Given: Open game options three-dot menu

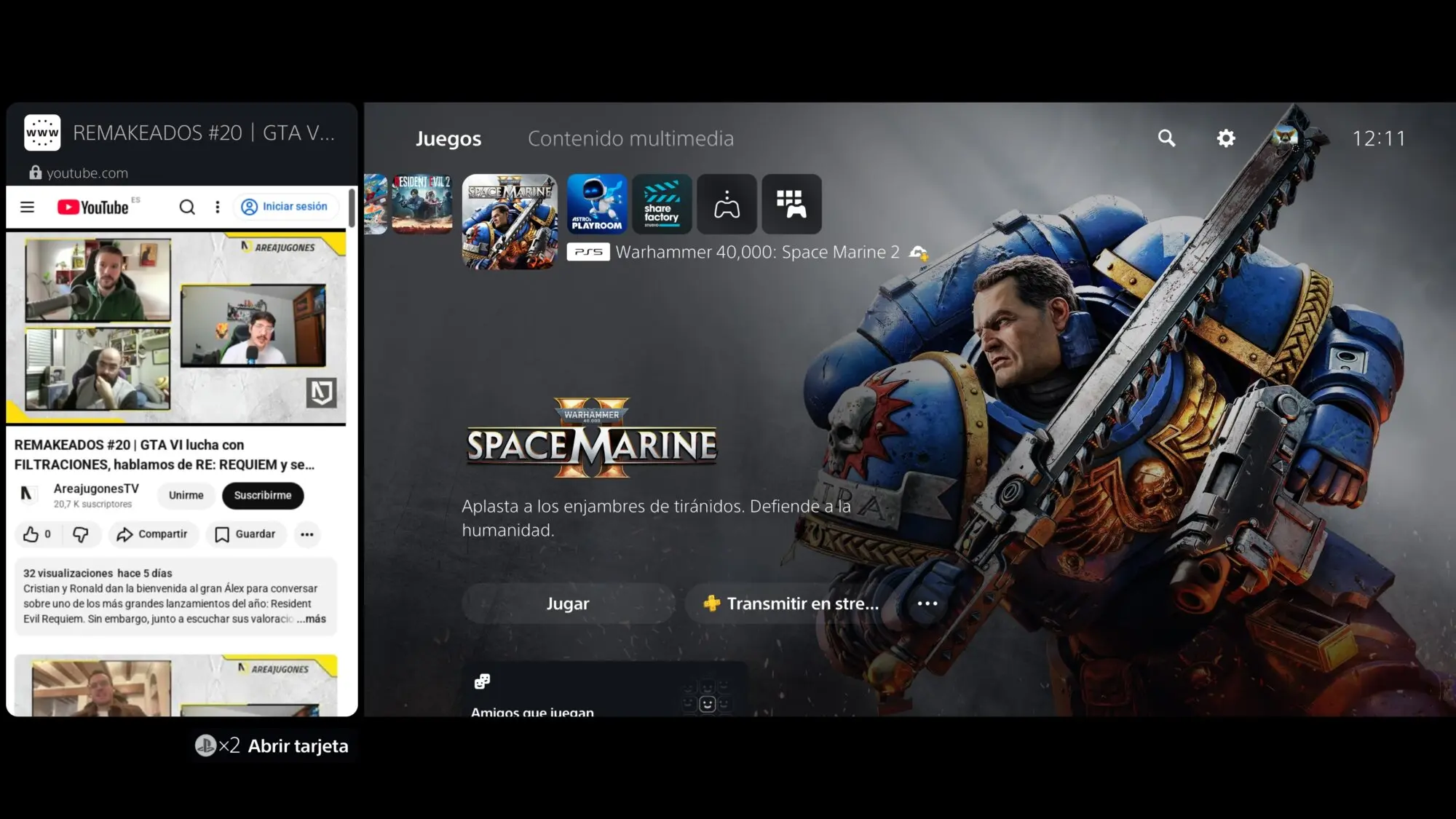Looking at the screenshot, I should click(x=927, y=604).
